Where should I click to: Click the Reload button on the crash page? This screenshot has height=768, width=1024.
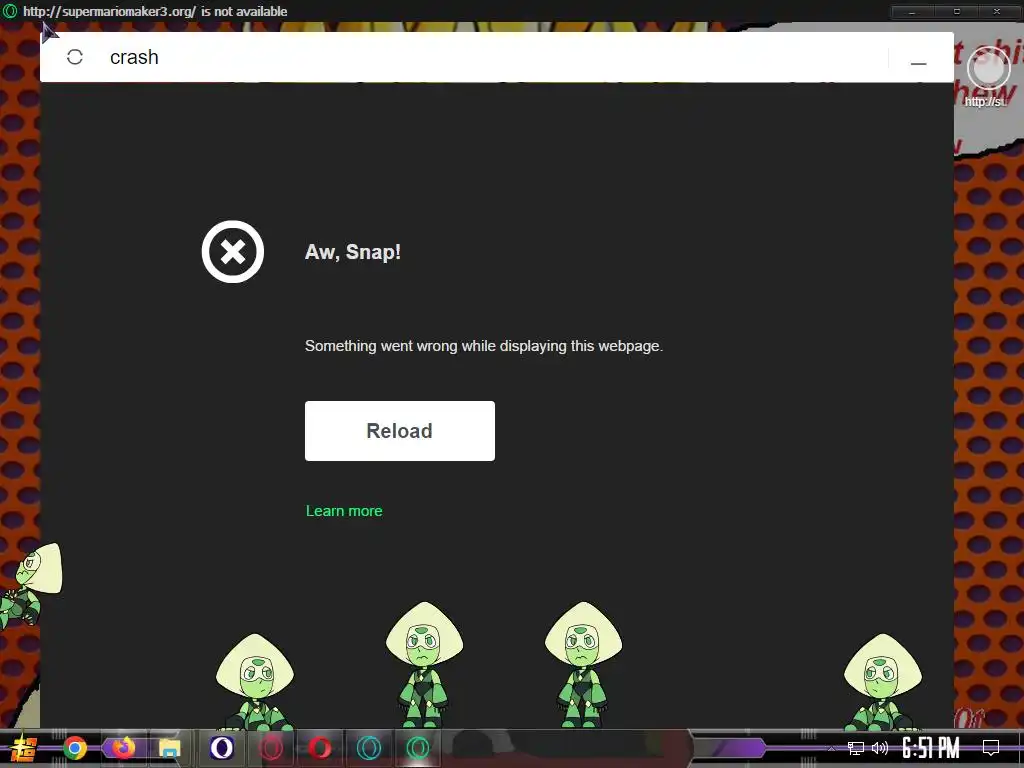point(400,431)
